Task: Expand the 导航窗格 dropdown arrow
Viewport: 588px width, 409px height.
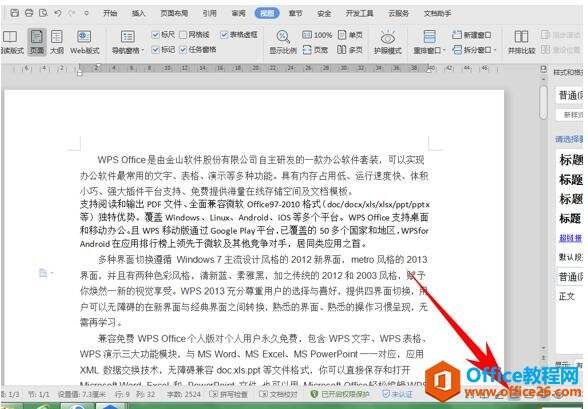Action: pos(143,51)
